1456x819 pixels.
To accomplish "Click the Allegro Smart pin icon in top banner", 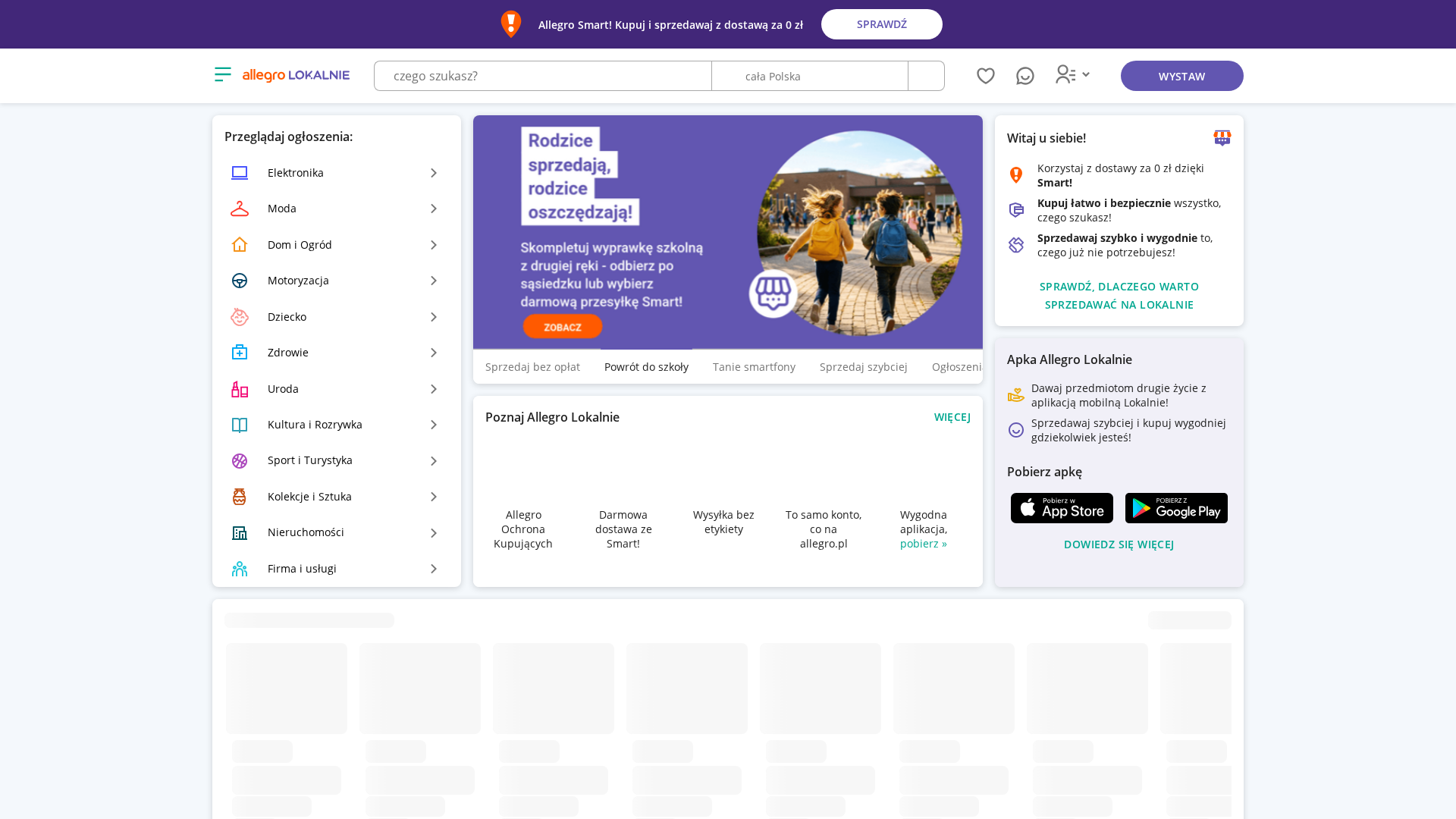I will [511, 24].
